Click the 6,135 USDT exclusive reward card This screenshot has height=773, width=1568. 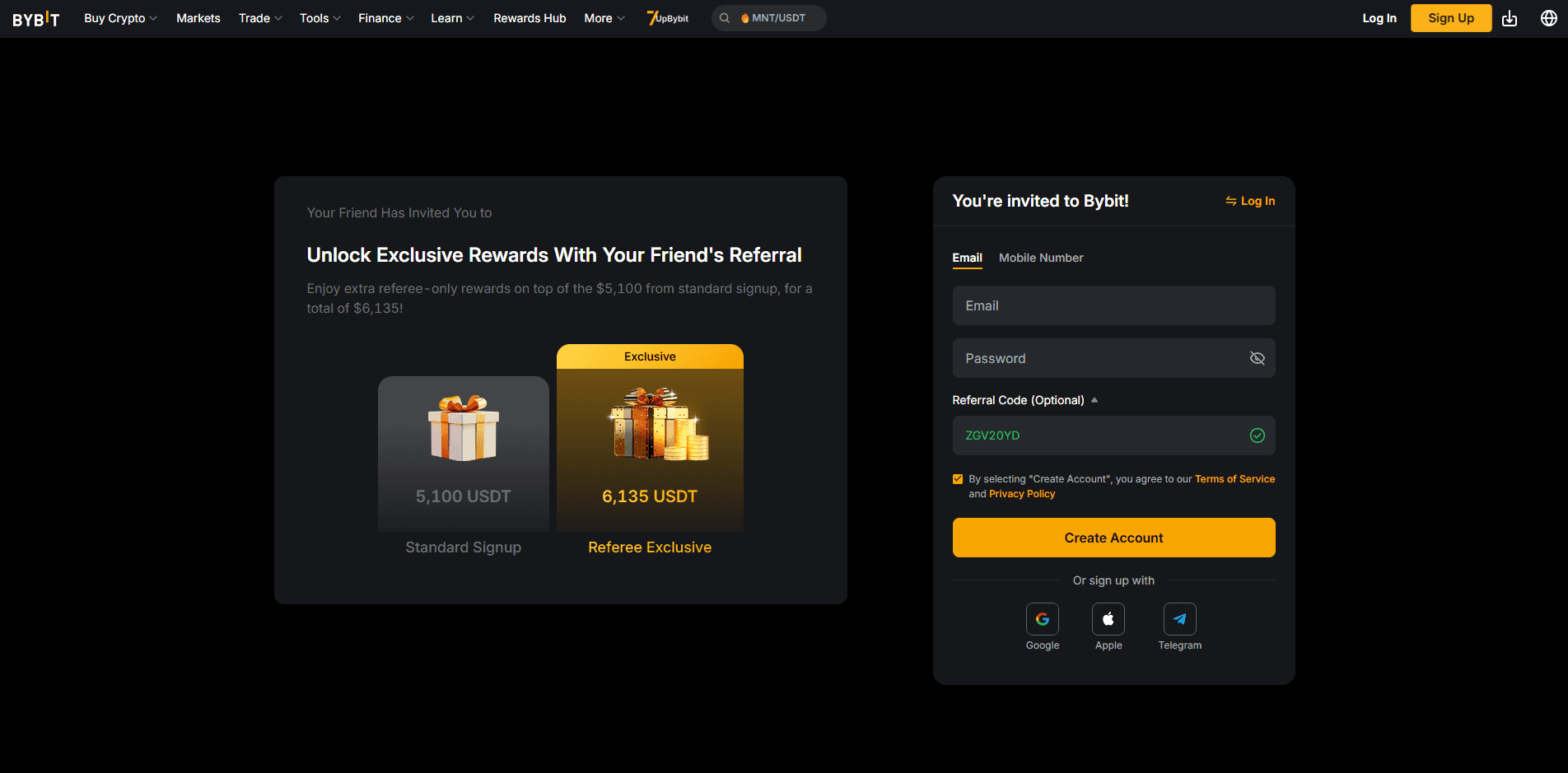[650, 438]
